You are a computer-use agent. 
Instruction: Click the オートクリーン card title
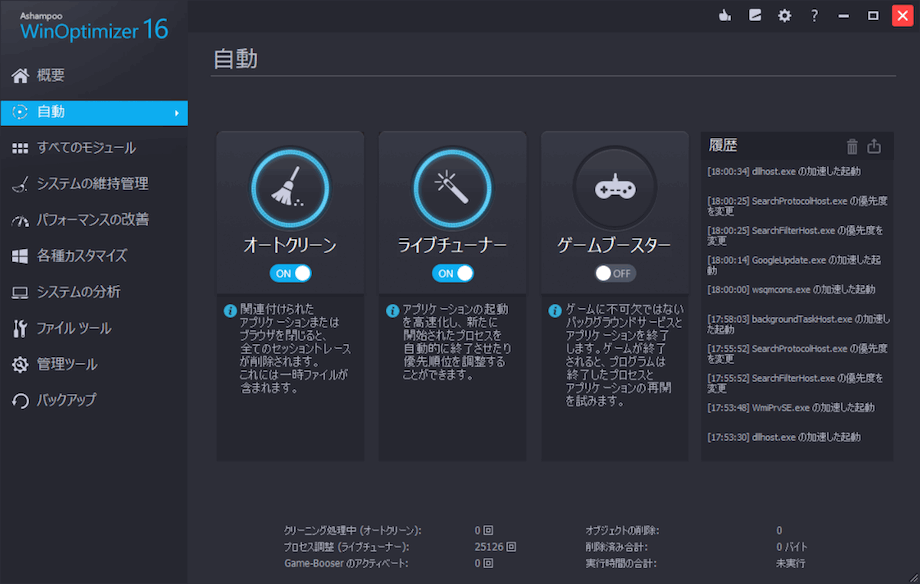tap(290, 245)
